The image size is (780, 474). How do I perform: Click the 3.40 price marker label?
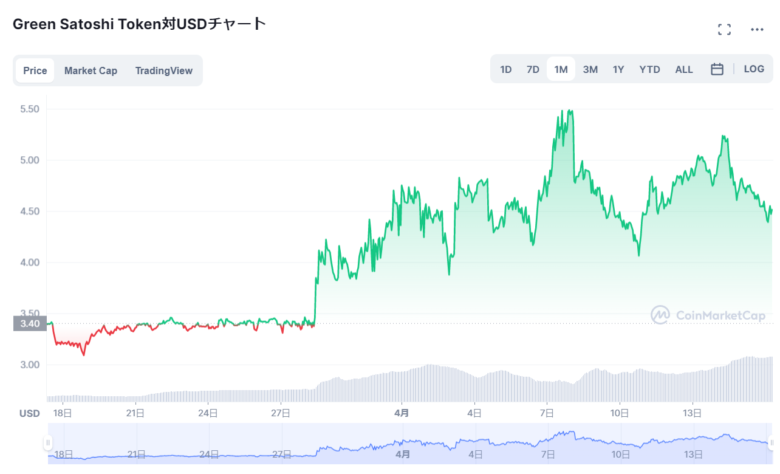[x=30, y=324]
